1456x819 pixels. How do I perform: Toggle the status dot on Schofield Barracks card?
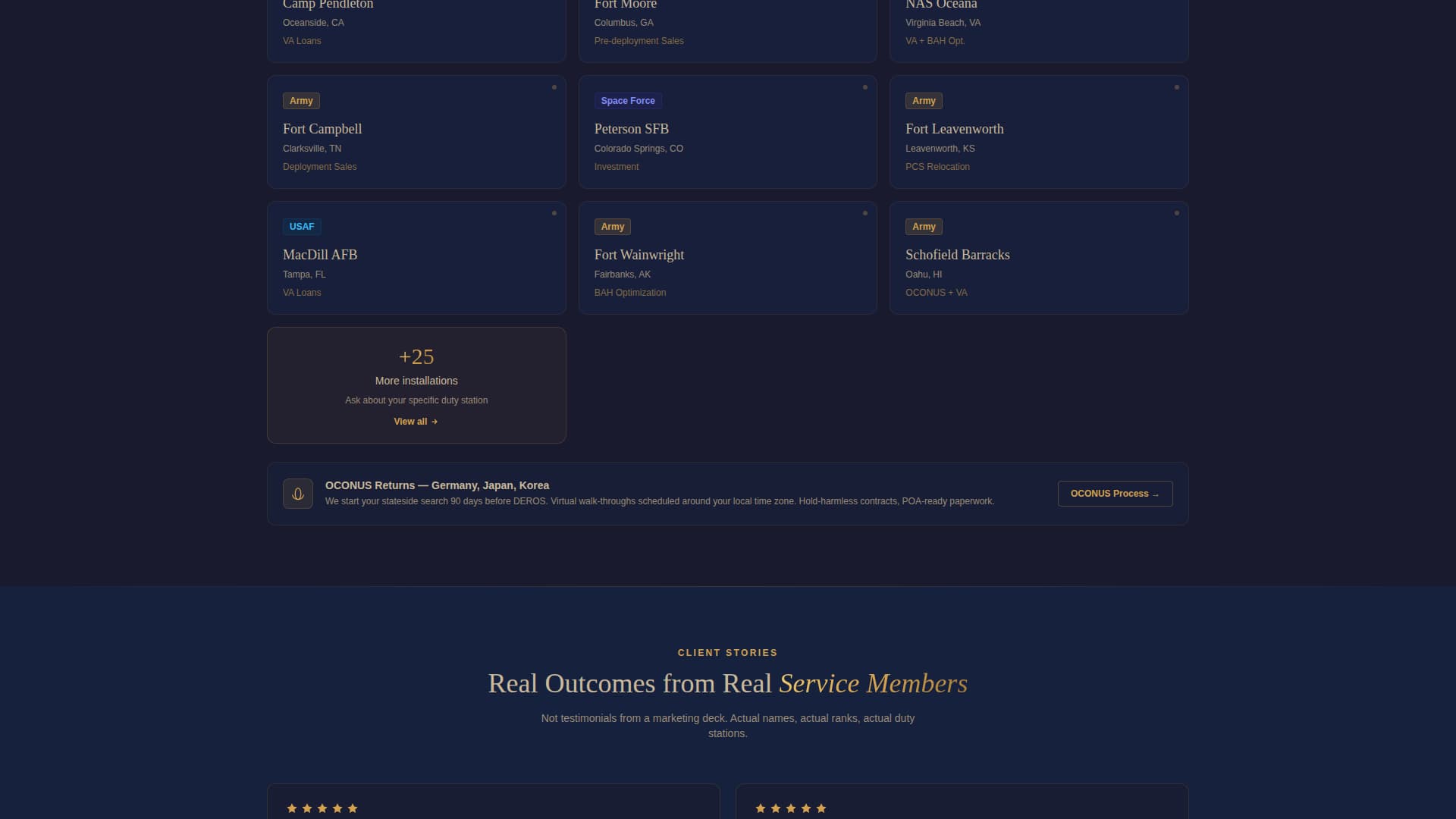(x=1176, y=213)
